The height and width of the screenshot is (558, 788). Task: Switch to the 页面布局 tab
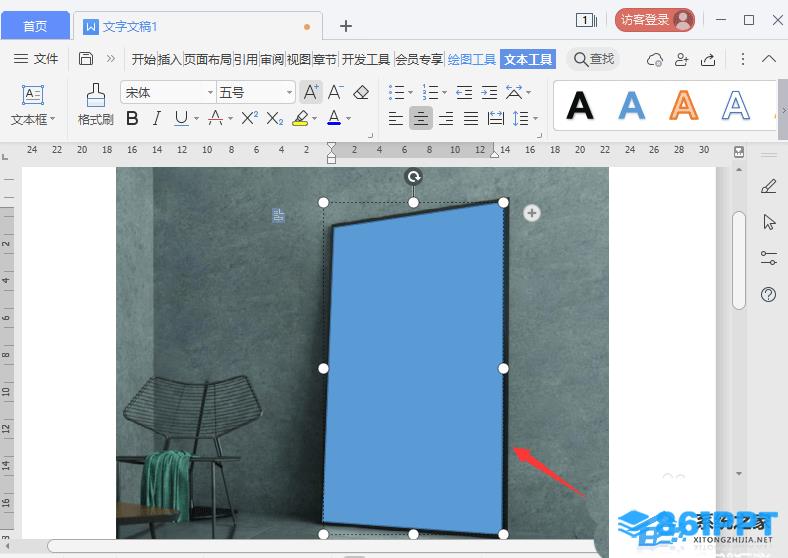208,59
